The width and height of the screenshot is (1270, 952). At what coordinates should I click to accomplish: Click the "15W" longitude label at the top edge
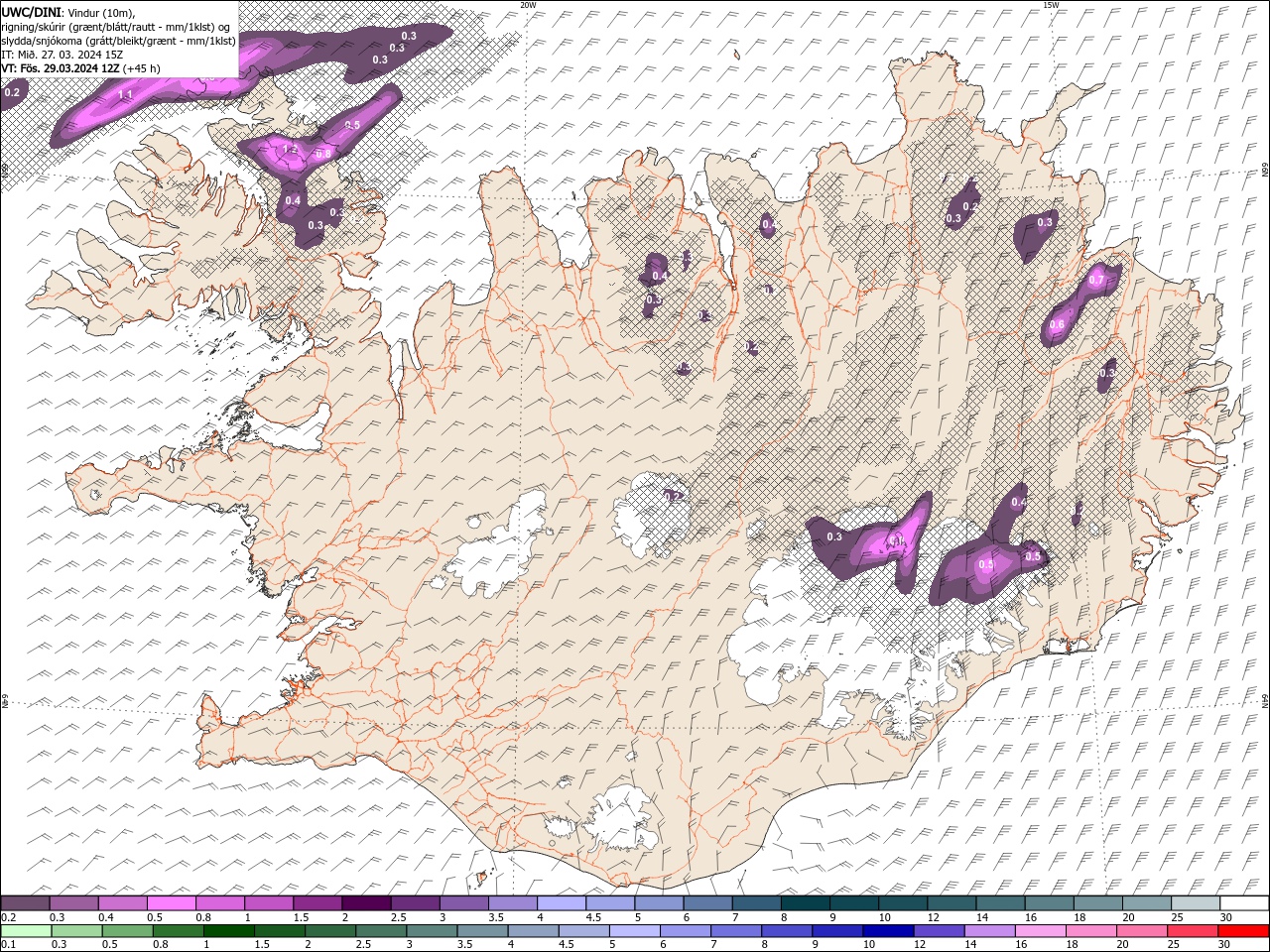[x=1051, y=5]
